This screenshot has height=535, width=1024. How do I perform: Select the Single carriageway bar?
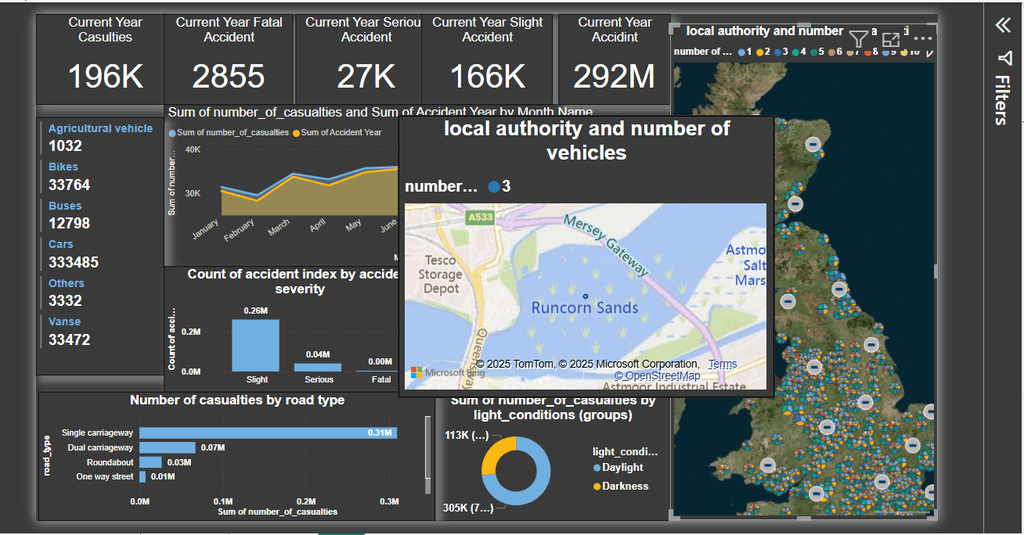pos(268,432)
